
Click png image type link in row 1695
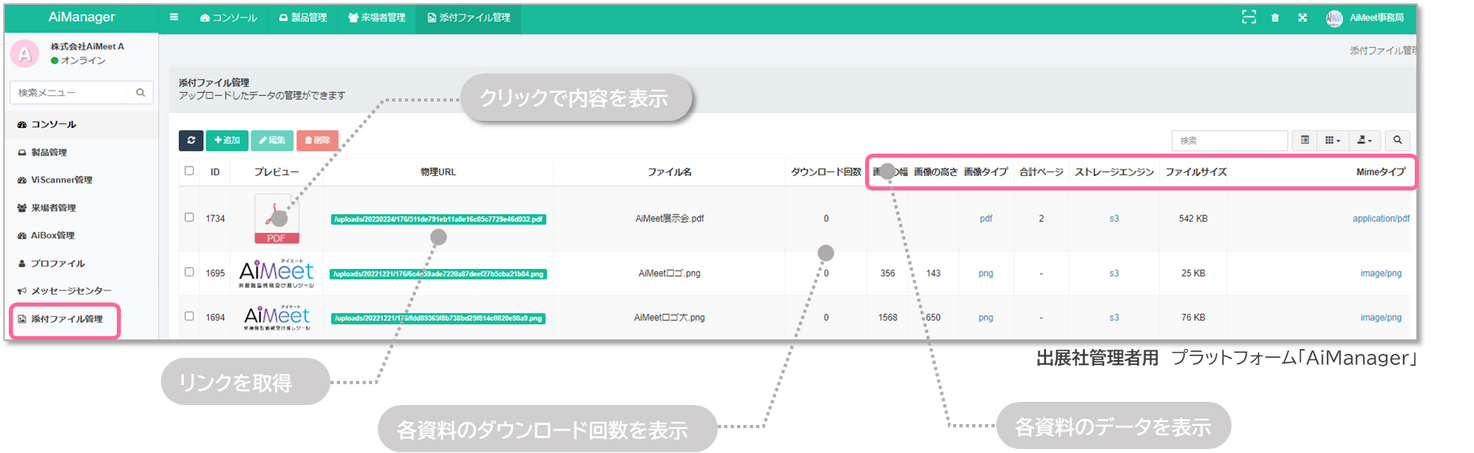coord(986,273)
